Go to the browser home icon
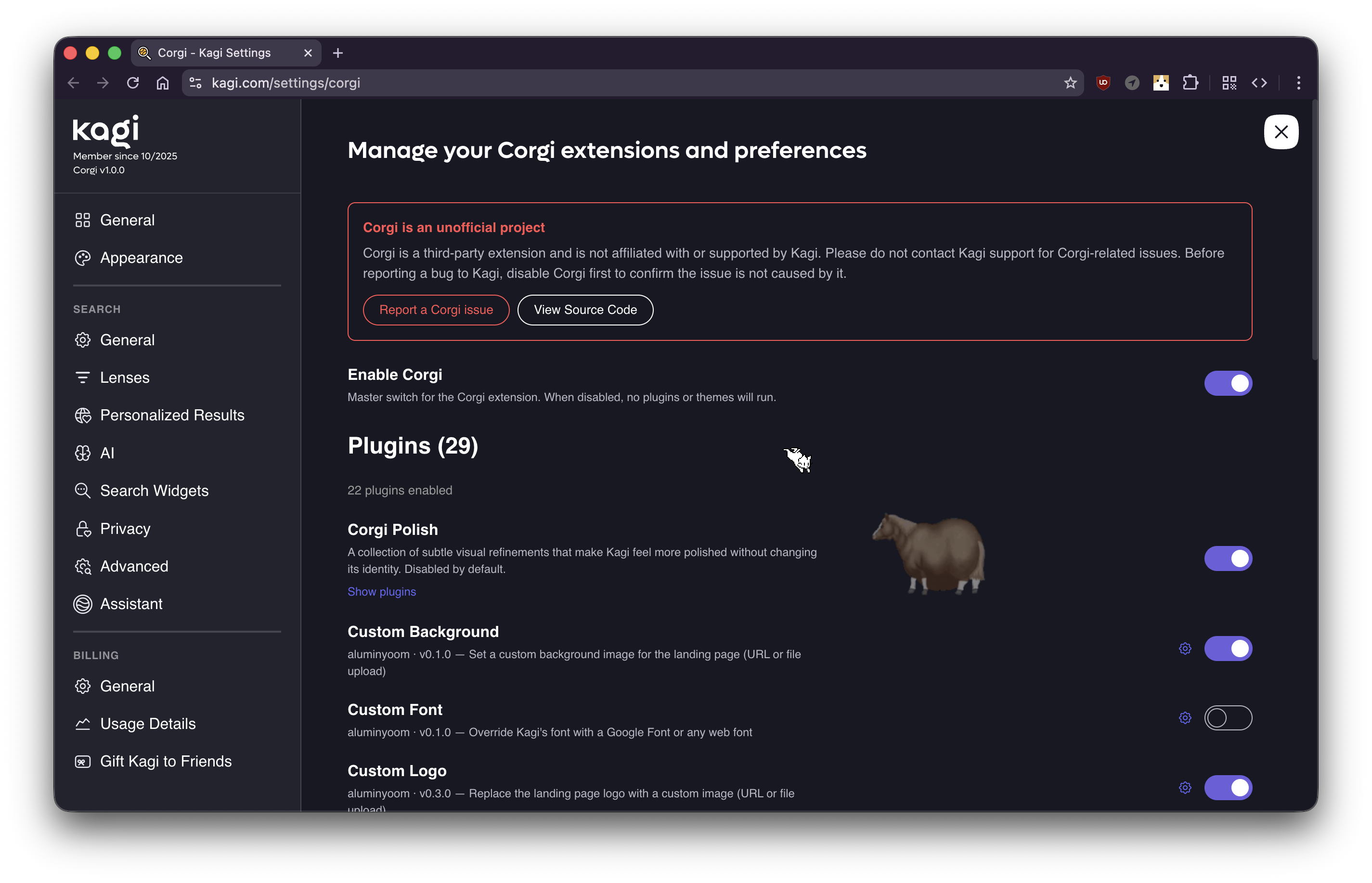 click(163, 83)
